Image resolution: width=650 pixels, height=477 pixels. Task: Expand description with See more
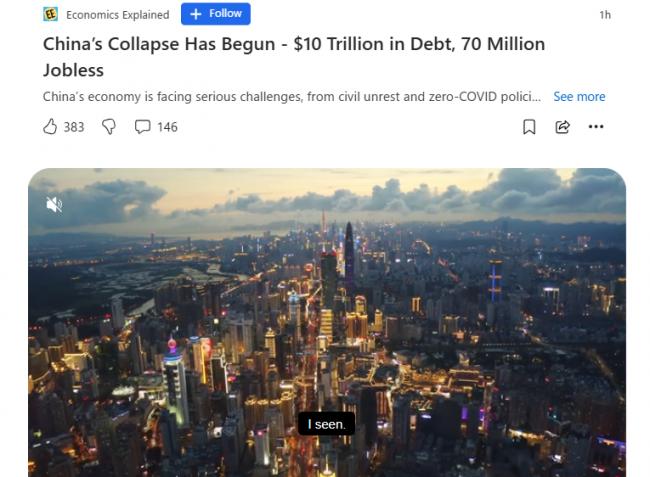(x=579, y=97)
